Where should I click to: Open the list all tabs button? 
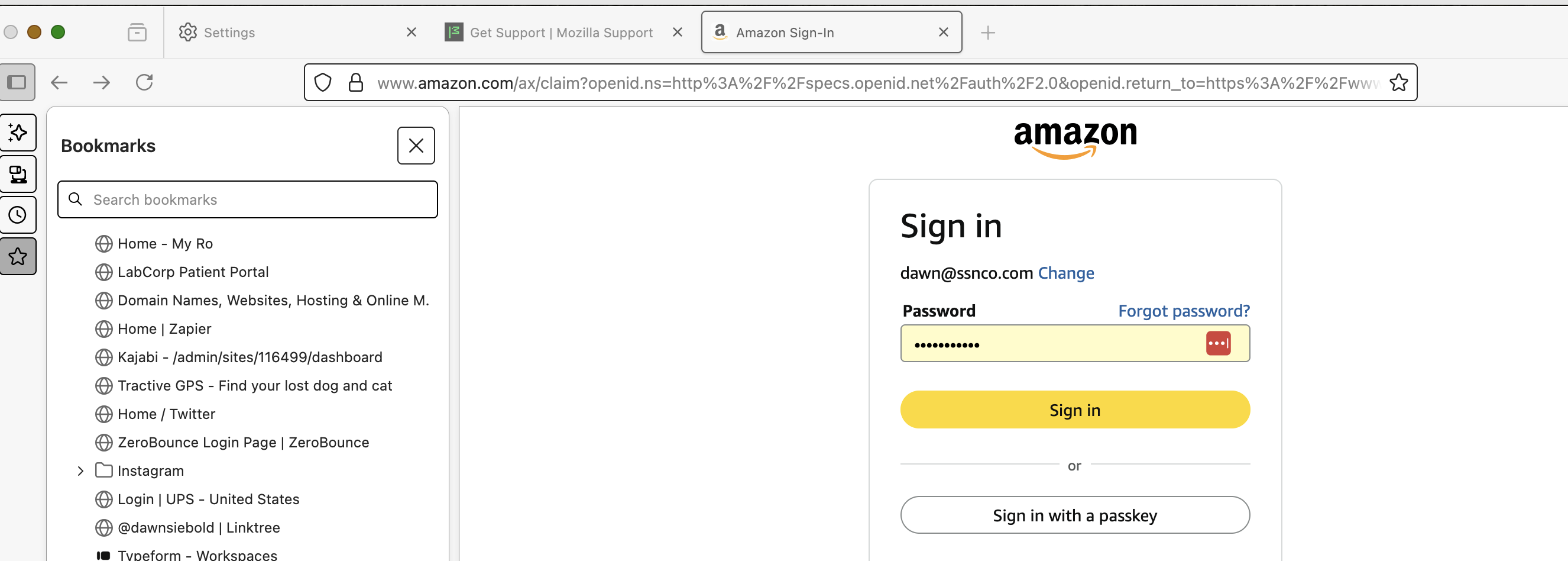pos(137,33)
